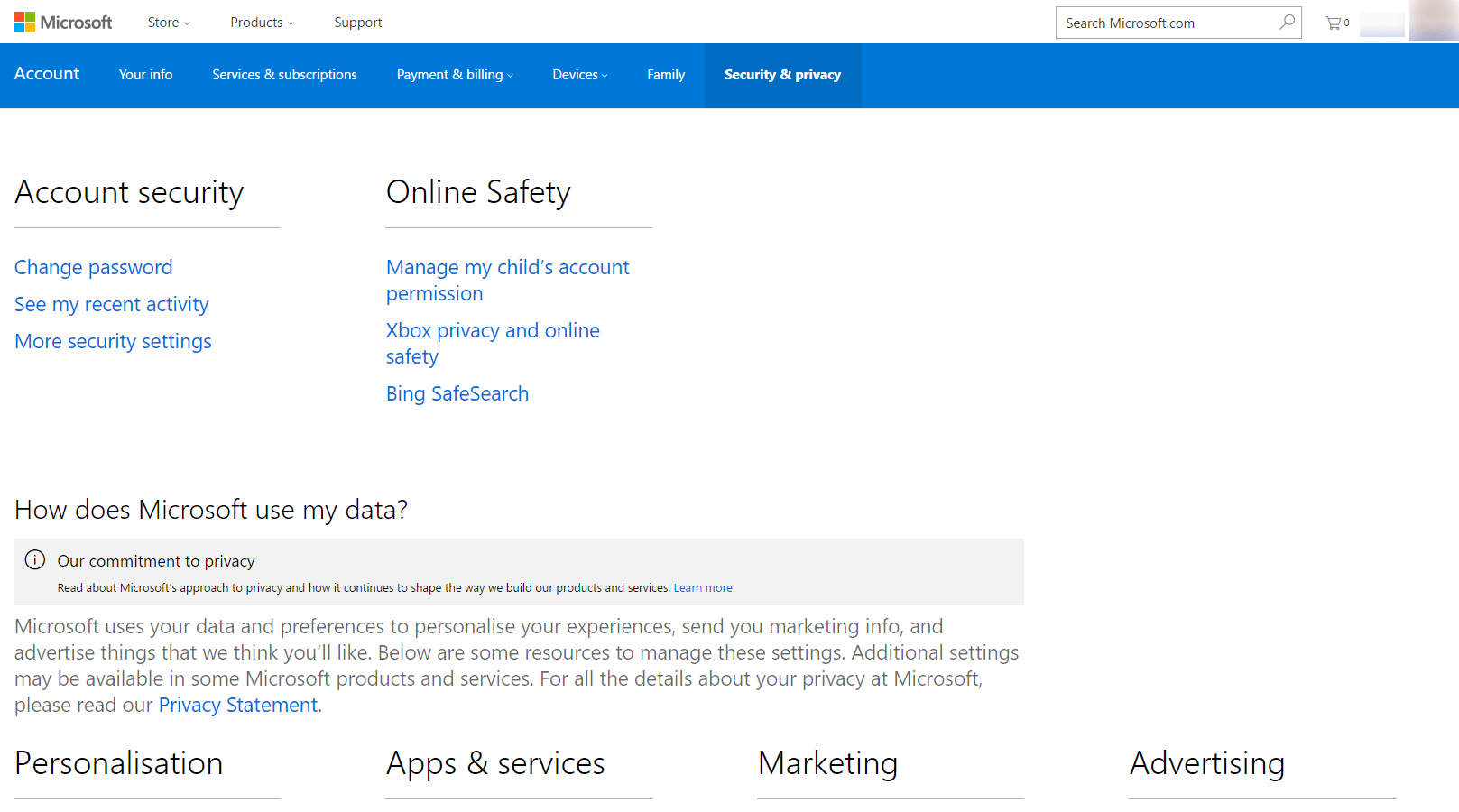Open See my recent activity
Screen dimensions: 1459x812
pyautogui.click(x=112, y=304)
